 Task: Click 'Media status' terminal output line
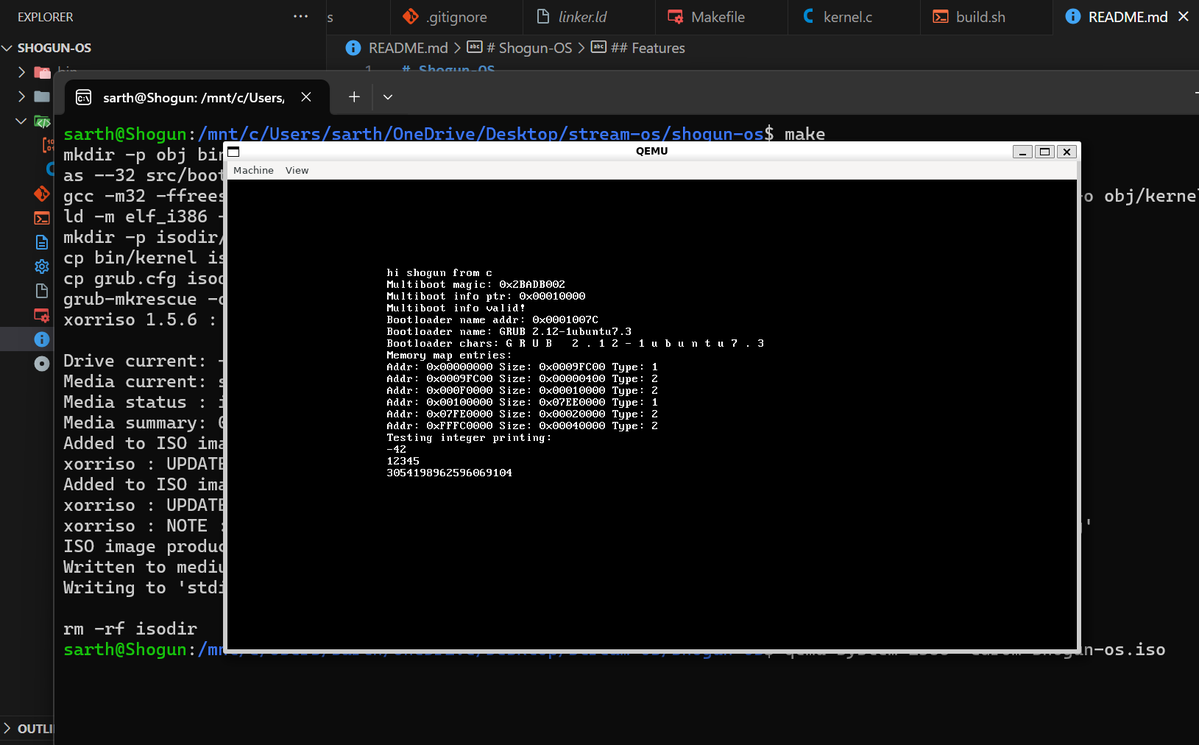tap(144, 402)
